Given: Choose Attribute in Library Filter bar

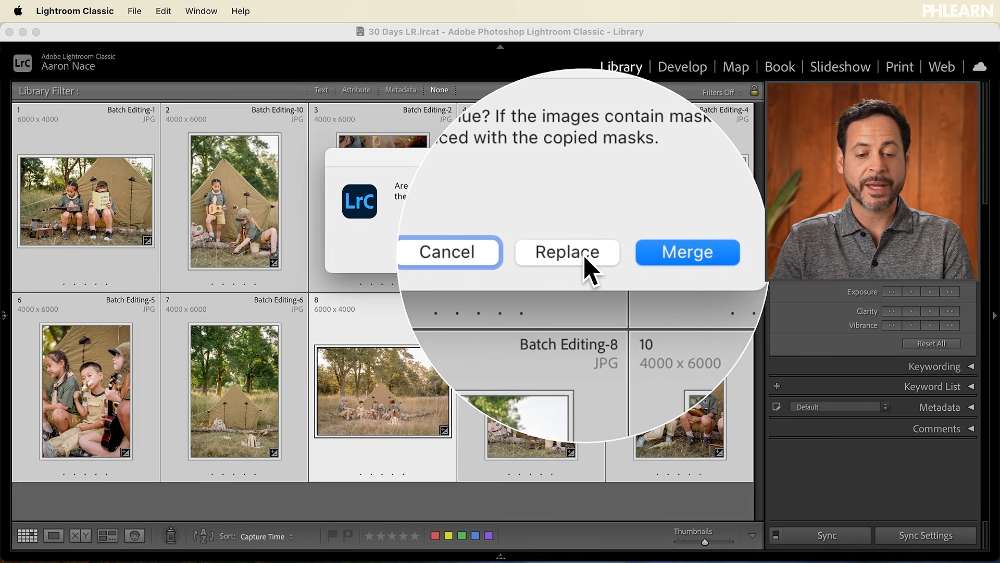Looking at the screenshot, I should click(355, 90).
